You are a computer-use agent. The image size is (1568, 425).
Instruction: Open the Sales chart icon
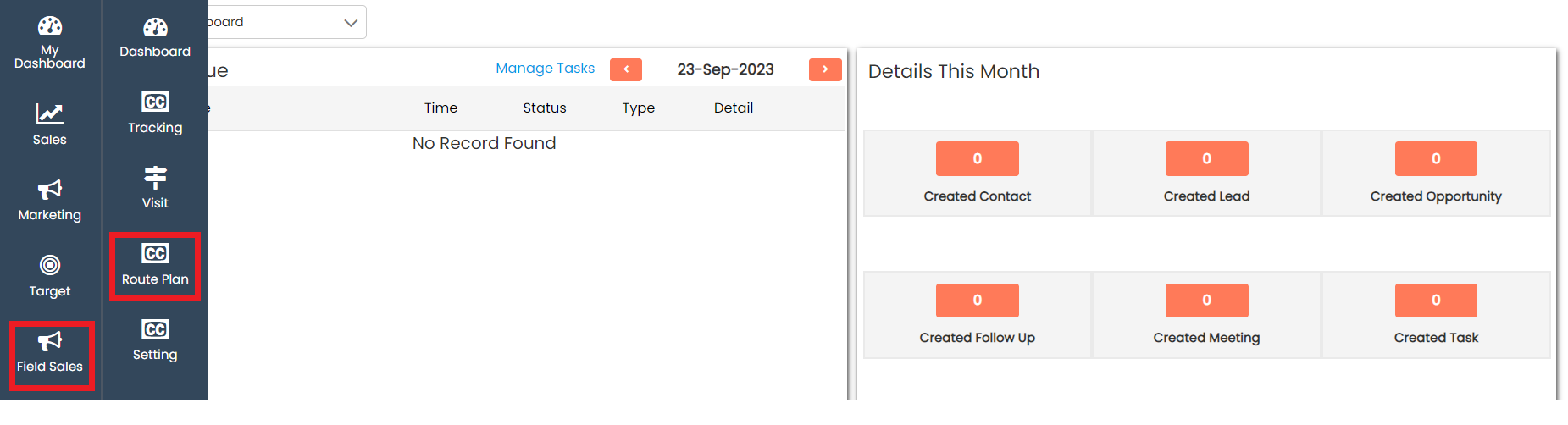50,113
